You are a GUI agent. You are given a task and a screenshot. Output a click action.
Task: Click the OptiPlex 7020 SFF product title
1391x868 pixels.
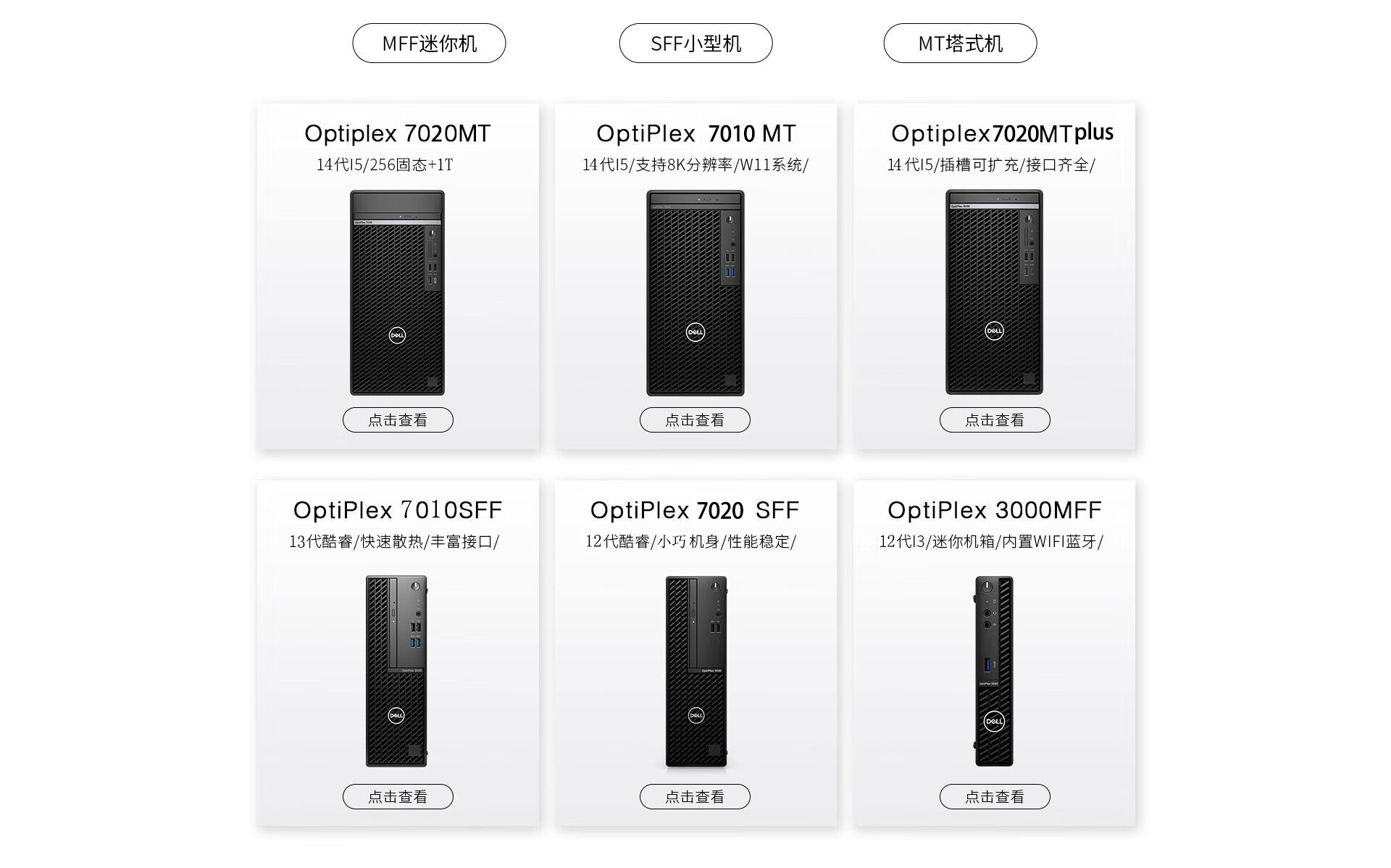click(x=695, y=511)
